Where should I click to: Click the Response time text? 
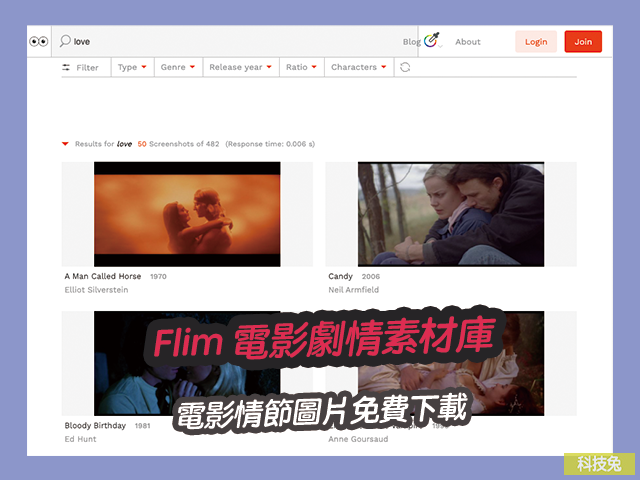point(270,144)
